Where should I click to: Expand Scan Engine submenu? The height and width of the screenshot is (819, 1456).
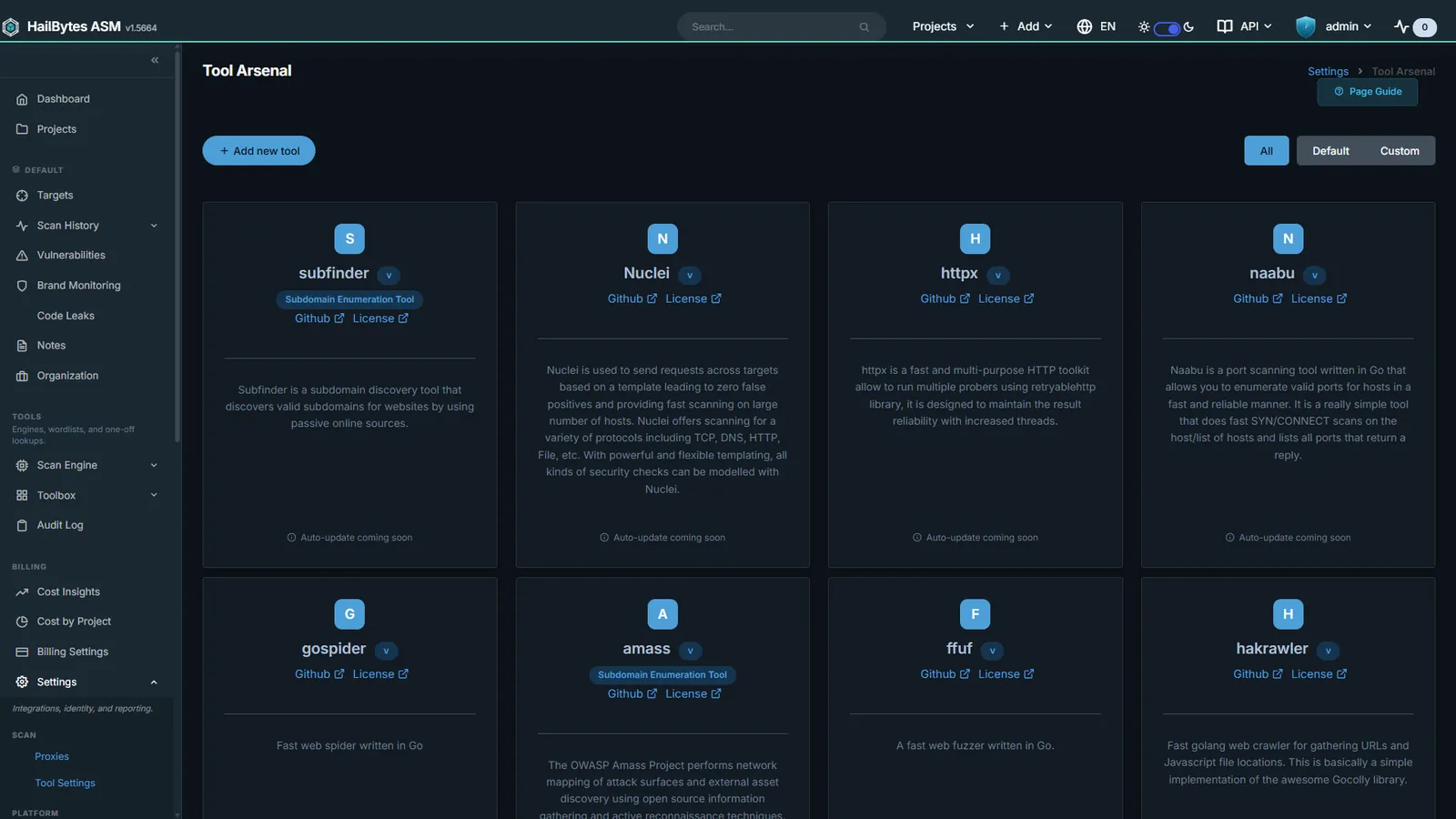[x=154, y=465]
